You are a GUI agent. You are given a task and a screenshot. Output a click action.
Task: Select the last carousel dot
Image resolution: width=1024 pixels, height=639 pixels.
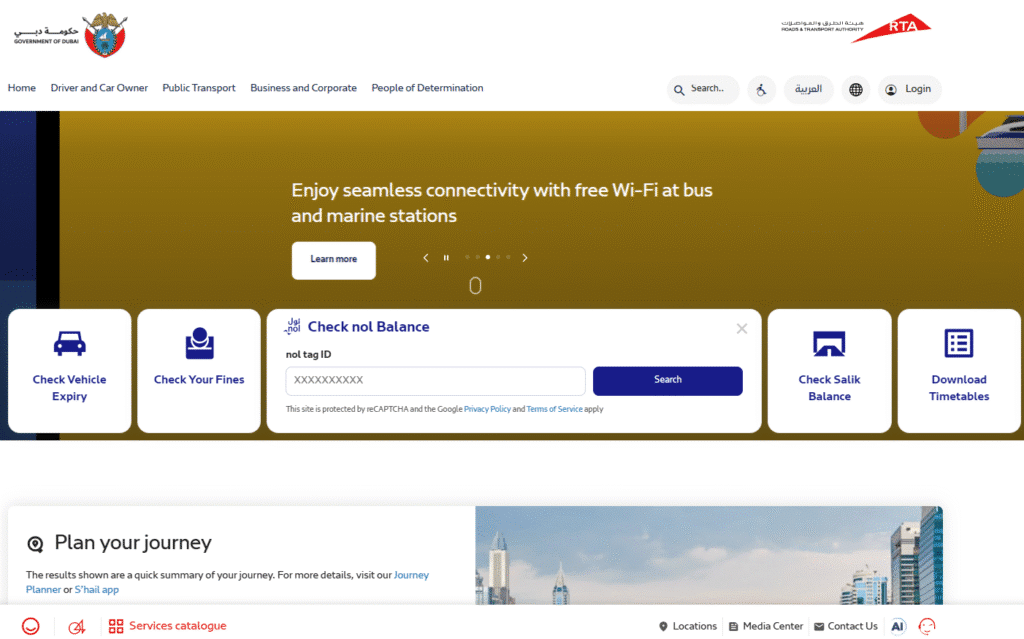[509, 257]
